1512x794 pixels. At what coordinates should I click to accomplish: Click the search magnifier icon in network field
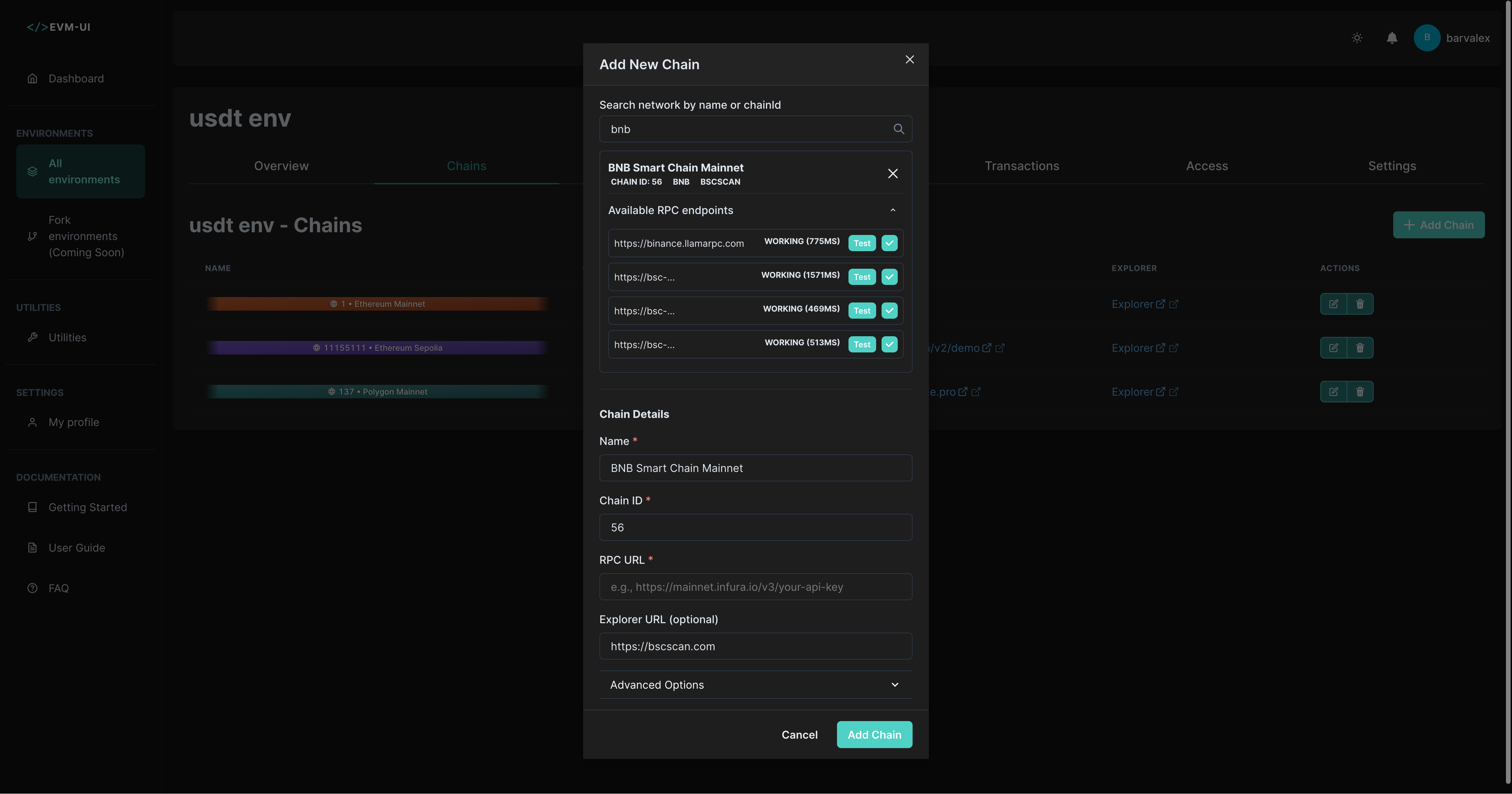pyautogui.click(x=898, y=129)
